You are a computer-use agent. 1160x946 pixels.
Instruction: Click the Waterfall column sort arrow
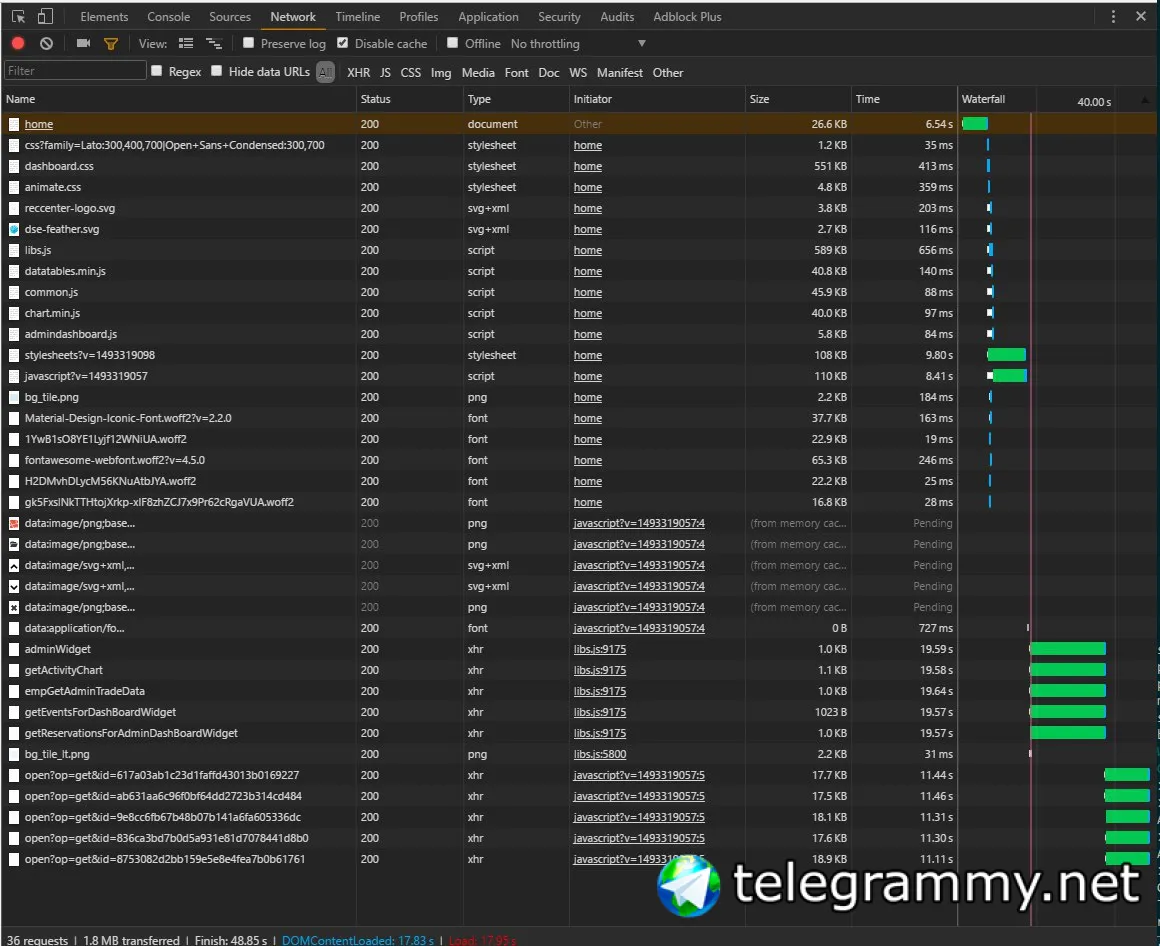(1145, 100)
